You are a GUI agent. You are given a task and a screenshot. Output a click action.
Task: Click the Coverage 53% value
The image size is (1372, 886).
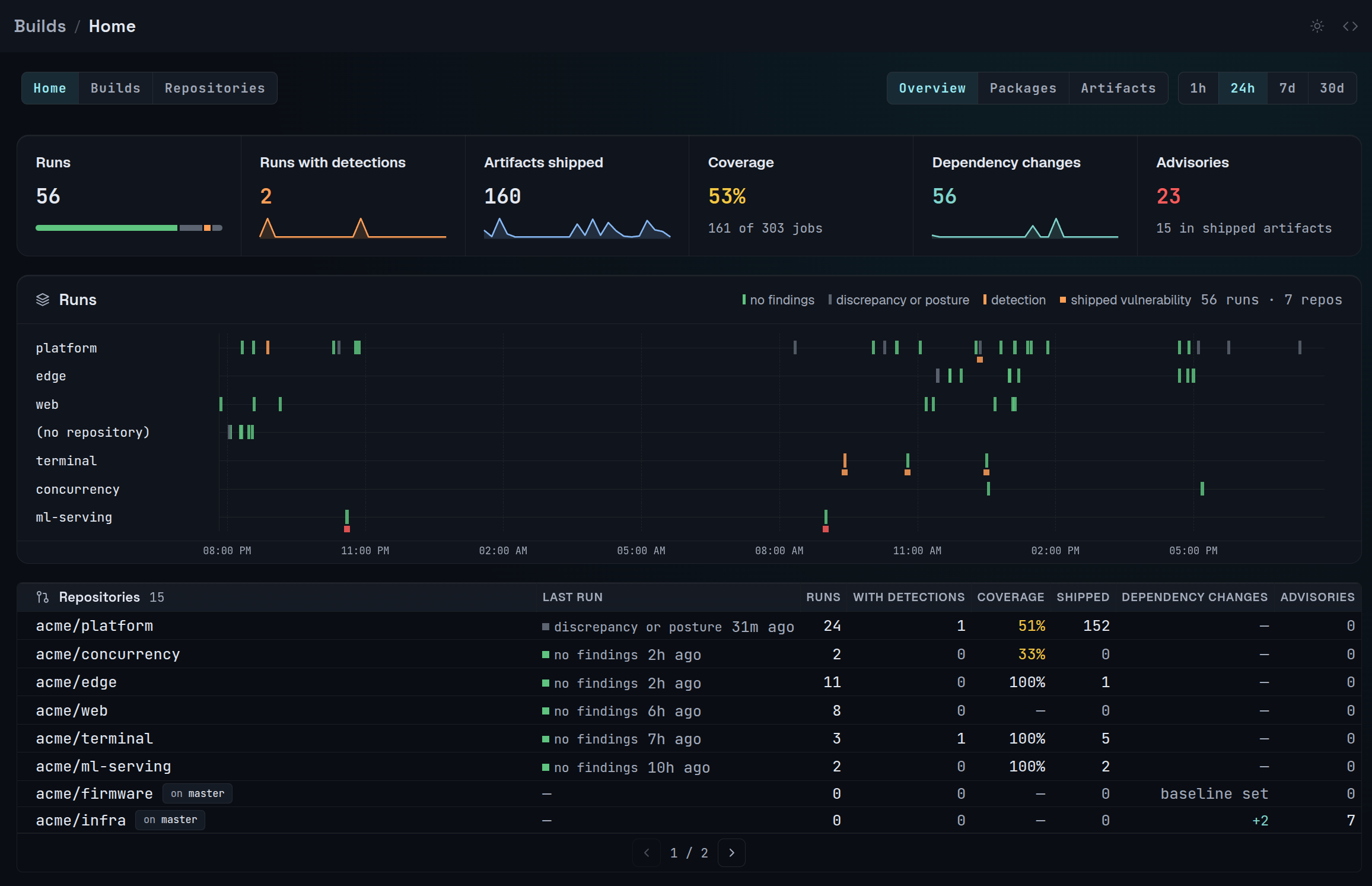point(727,196)
